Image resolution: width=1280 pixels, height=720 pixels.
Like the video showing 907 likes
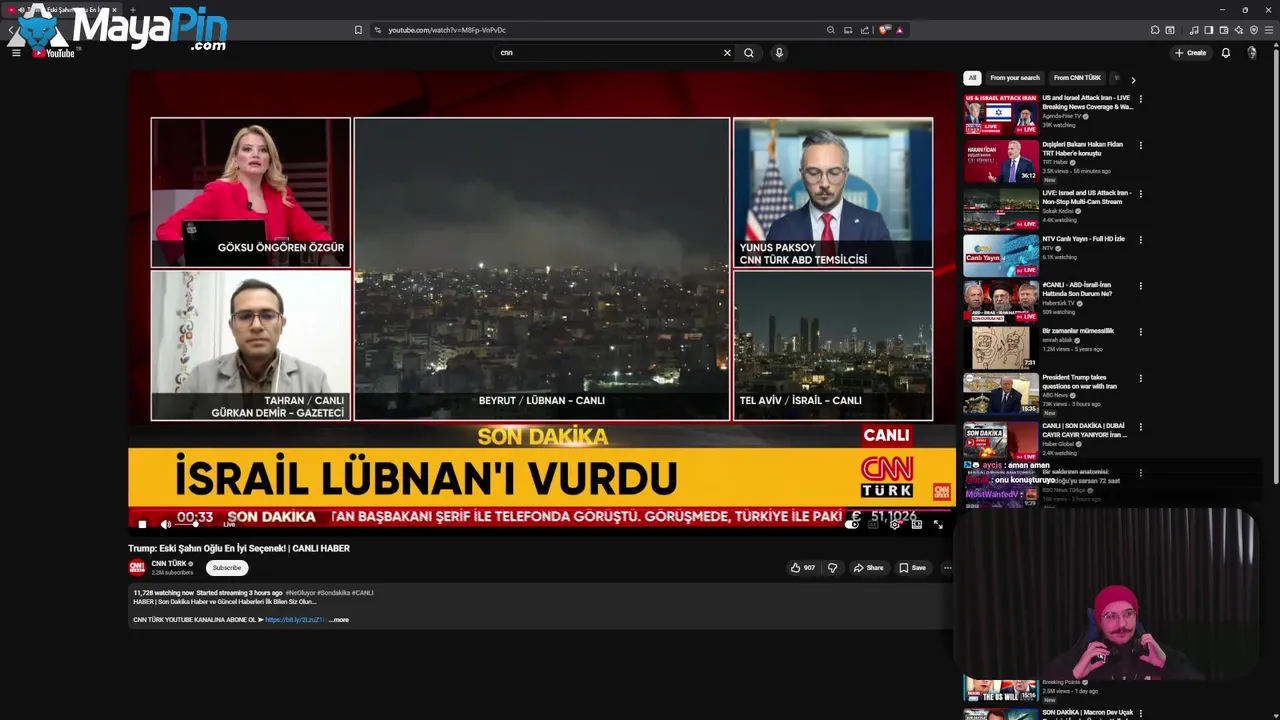tap(803, 568)
